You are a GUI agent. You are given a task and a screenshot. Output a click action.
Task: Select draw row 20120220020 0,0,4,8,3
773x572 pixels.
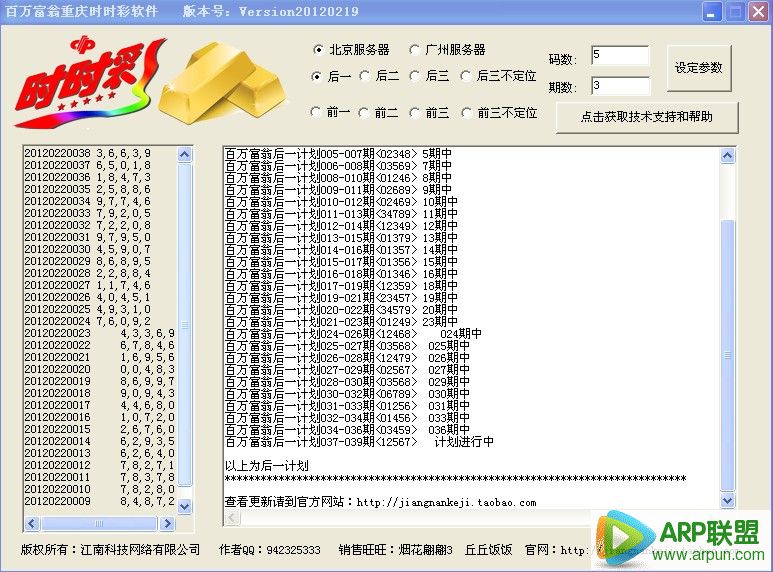click(x=100, y=369)
